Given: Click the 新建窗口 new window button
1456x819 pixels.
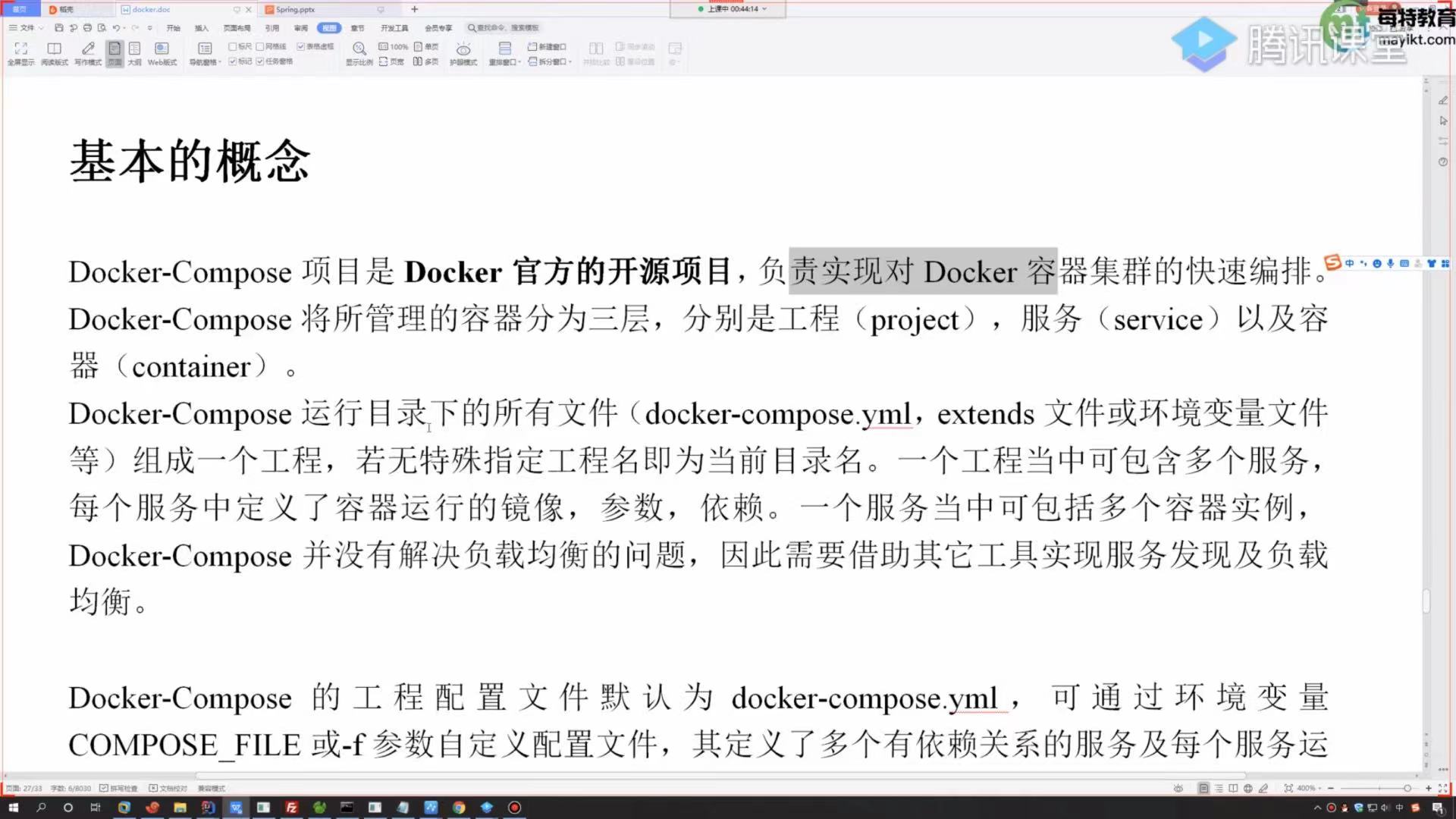Looking at the screenshot, I should (547, 46).
